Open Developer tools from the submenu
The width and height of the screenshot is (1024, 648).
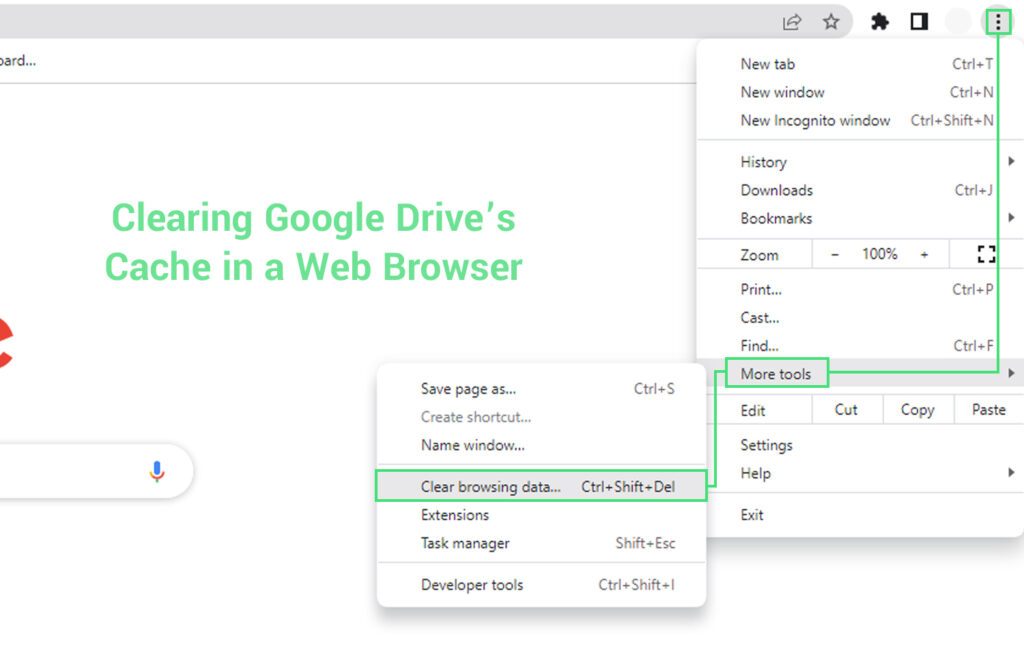tap(541, 585)
